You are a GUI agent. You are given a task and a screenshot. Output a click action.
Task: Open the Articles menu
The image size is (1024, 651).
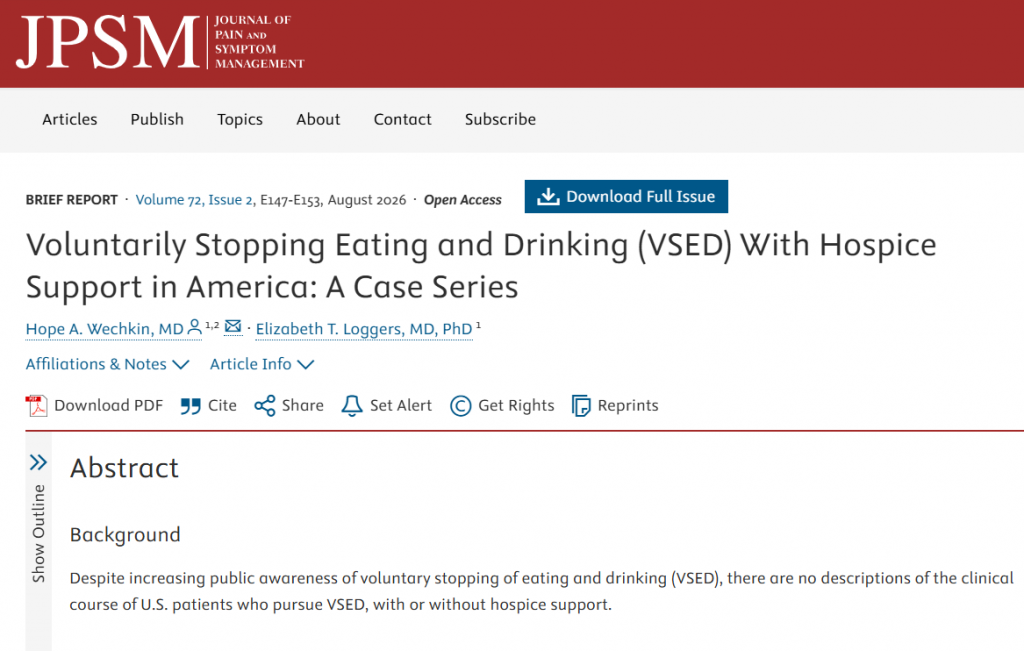(70, 119)
